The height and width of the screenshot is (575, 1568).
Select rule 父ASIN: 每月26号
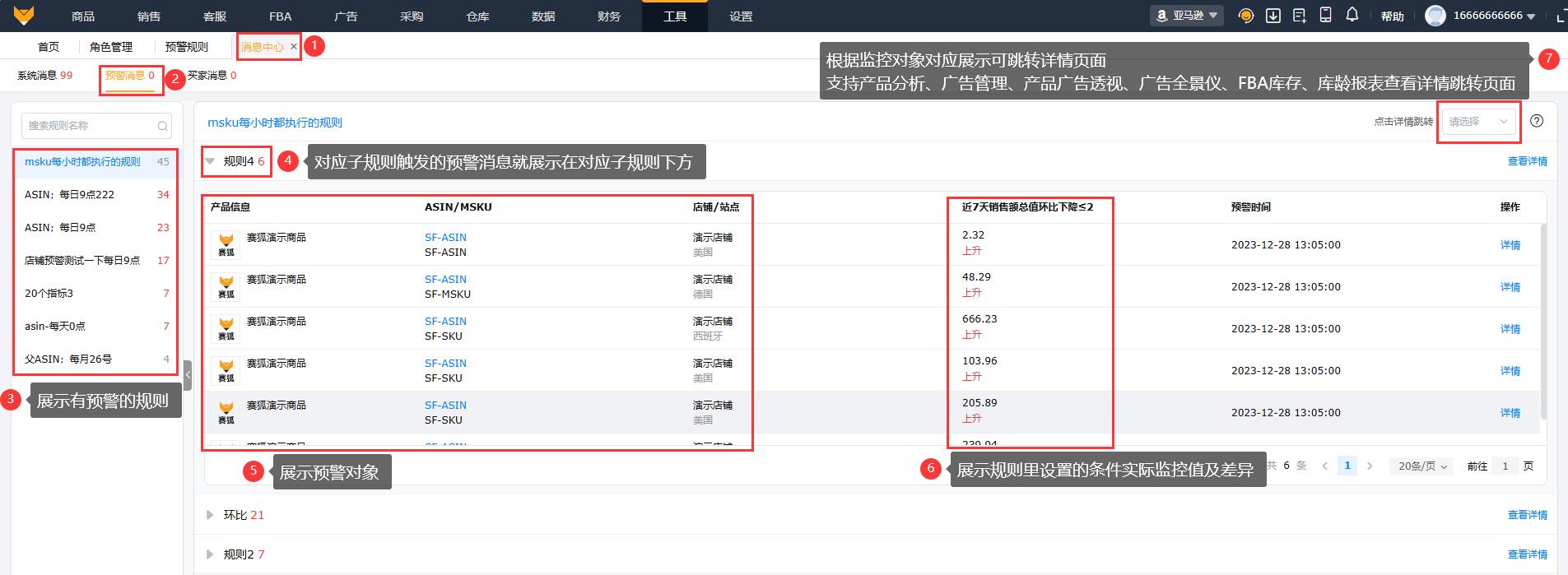[95, 359]
